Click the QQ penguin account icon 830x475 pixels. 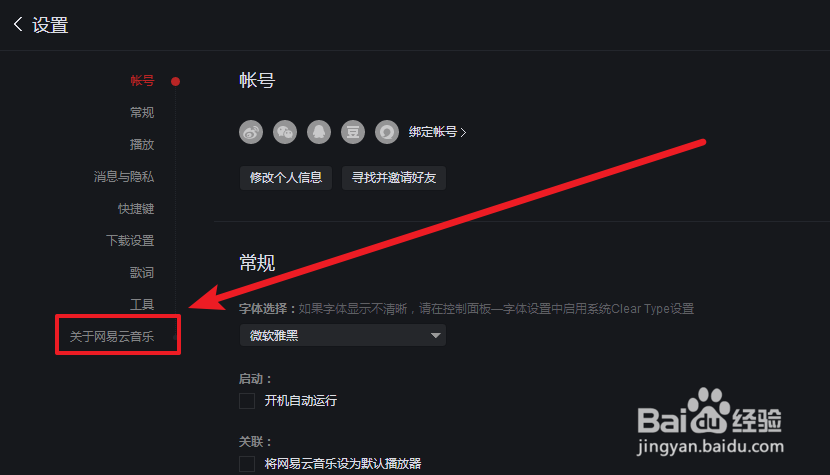319,132
